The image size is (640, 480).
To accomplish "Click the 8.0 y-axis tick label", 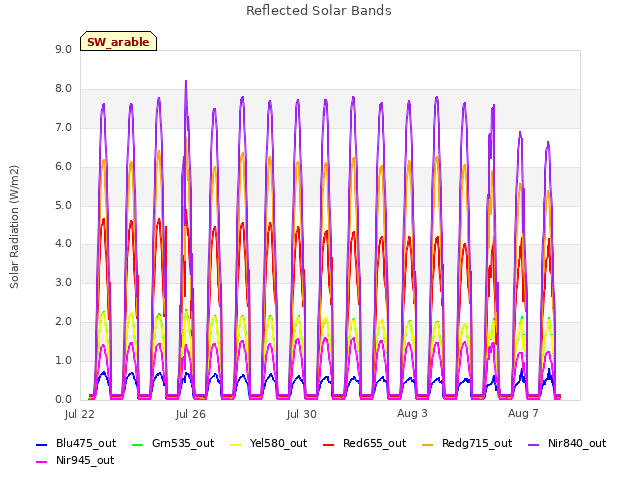I will pyautogui.click(x=63, y=89).
